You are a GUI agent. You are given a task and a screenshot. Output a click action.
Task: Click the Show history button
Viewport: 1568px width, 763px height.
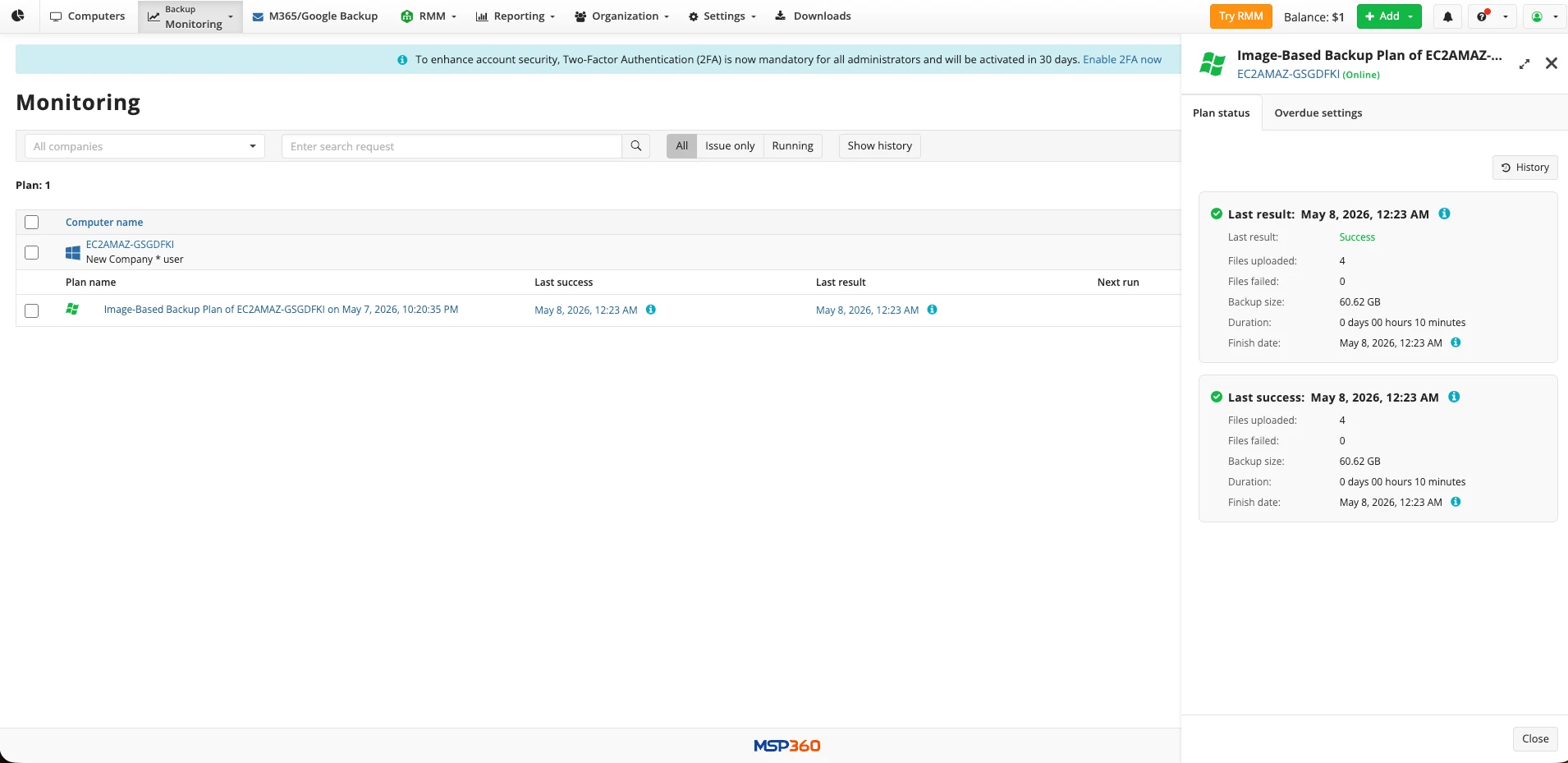point(880,146)
